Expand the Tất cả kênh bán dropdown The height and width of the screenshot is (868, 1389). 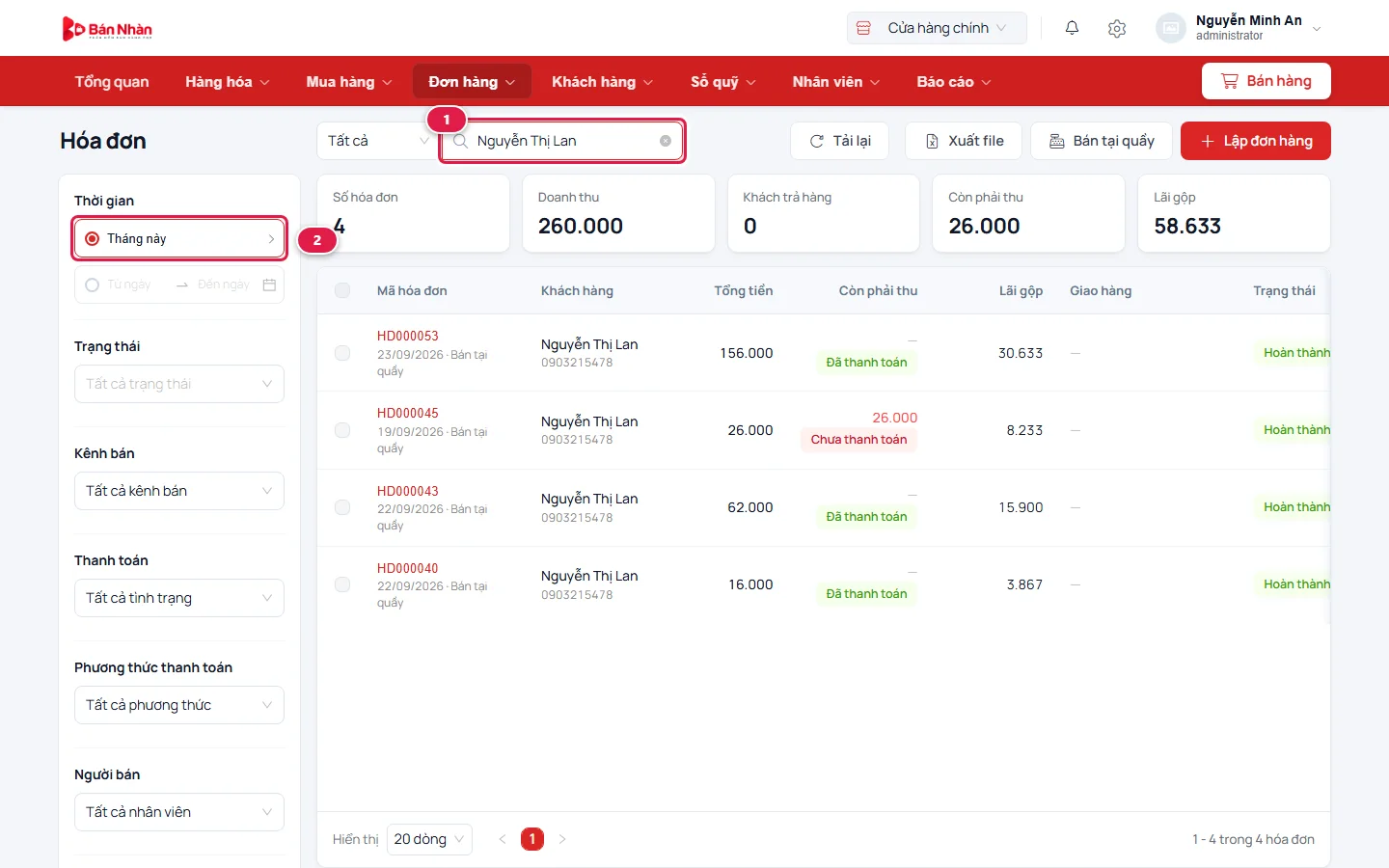(179, 491)
